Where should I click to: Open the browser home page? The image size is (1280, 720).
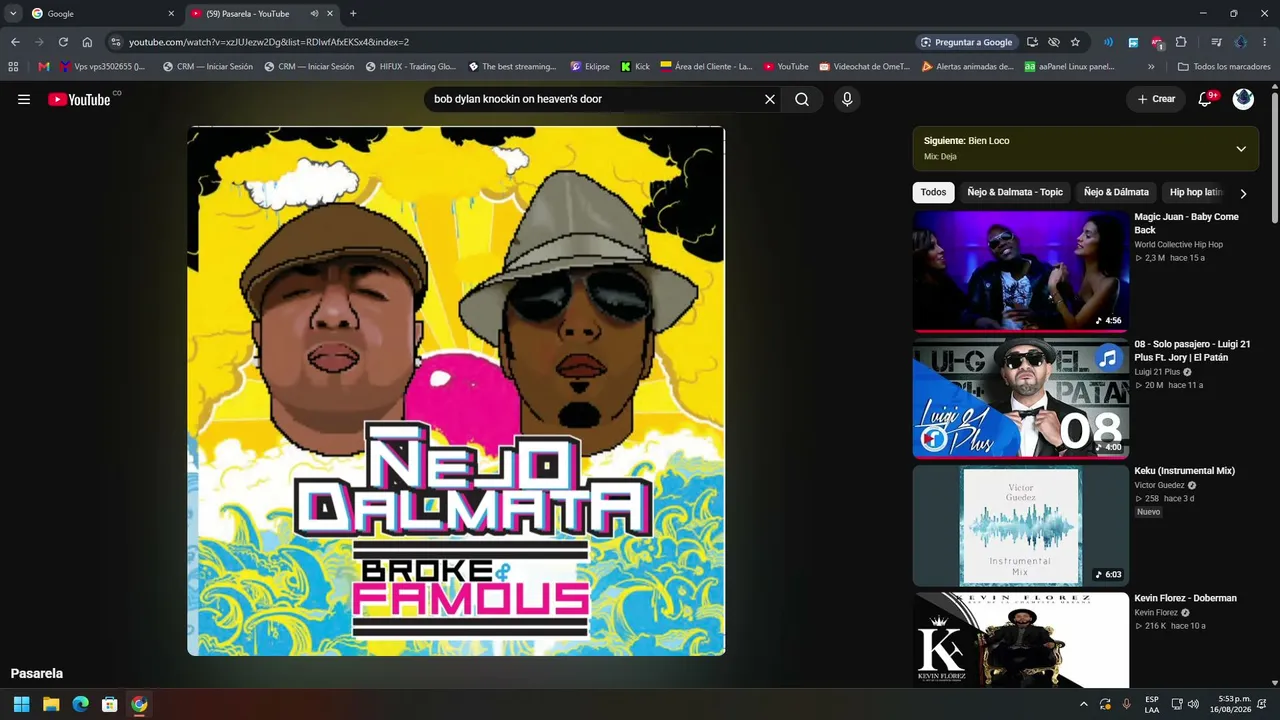87,42
